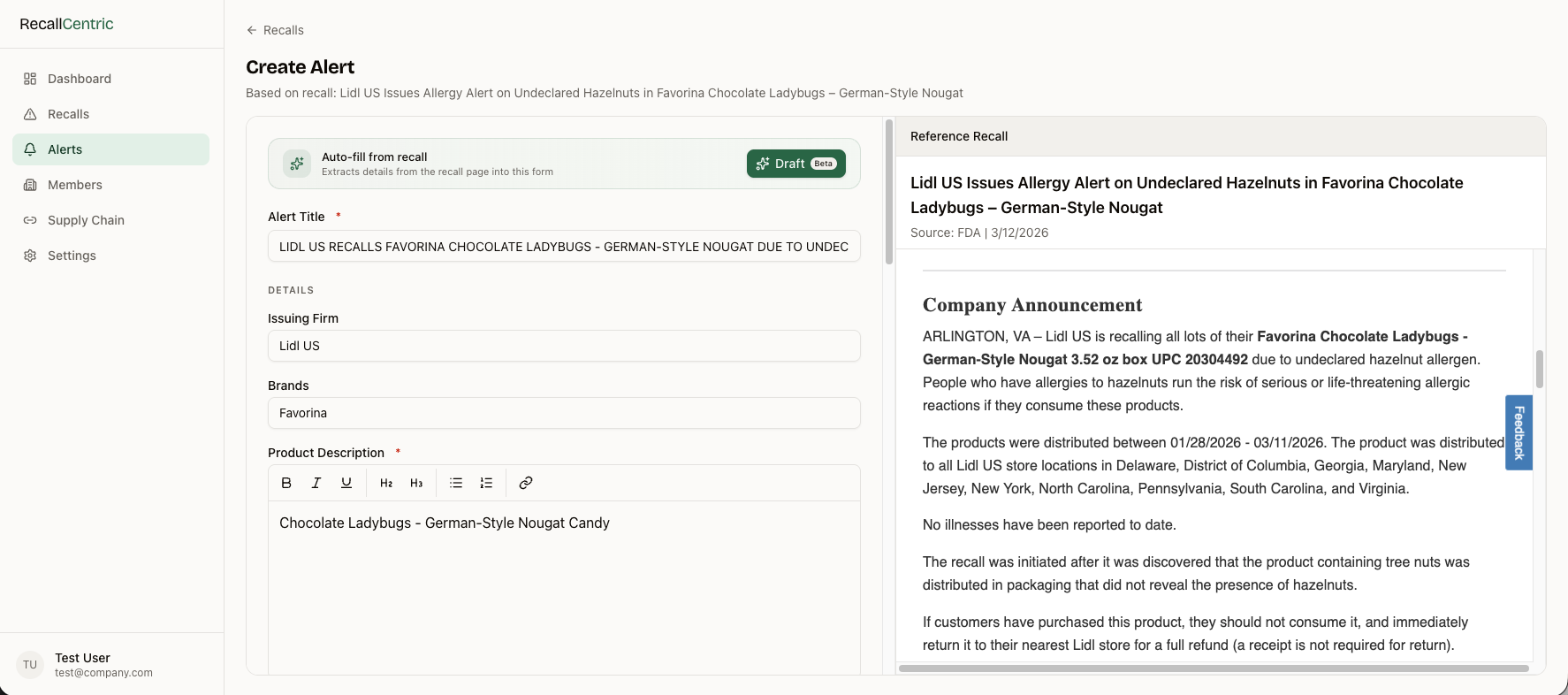Click the recall title in the reference panel

1186,195
